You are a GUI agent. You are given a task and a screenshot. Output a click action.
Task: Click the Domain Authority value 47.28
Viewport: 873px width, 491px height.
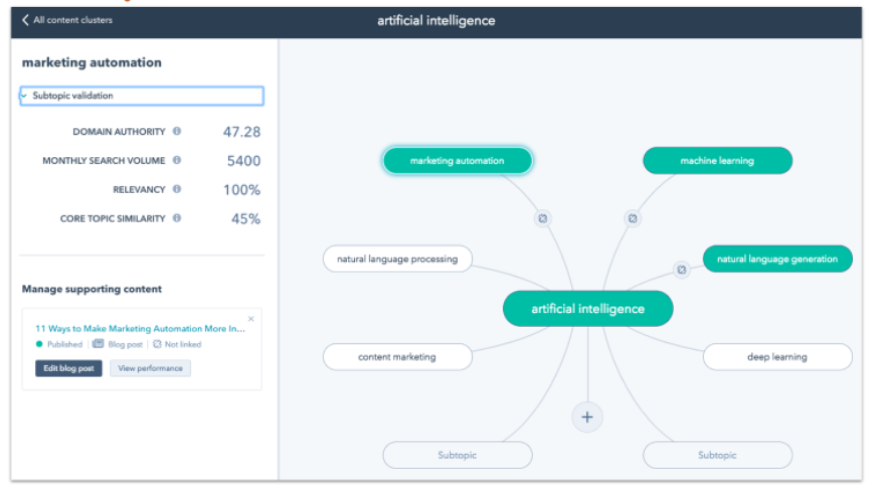242,132
